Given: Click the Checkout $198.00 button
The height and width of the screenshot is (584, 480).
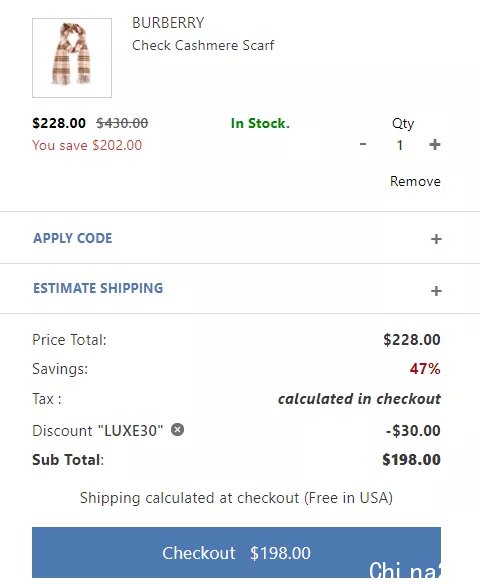Looking at the screenshot, I should tap(236, 552).
